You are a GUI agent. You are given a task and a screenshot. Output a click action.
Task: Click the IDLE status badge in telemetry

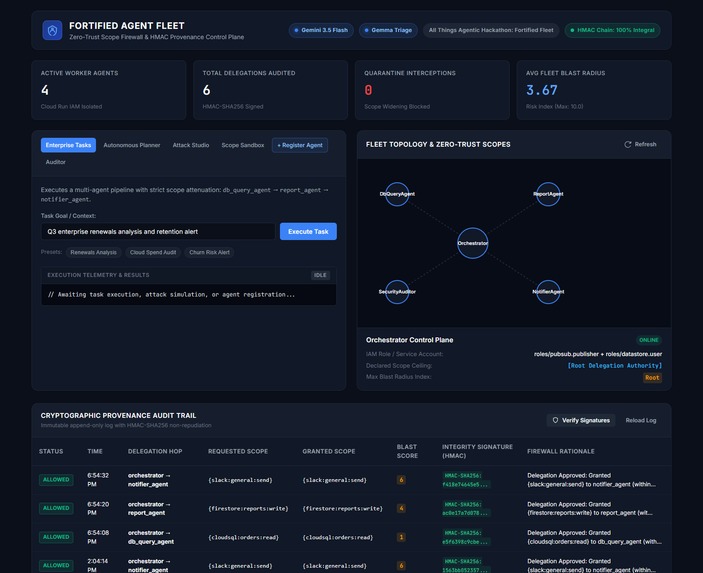320,275
